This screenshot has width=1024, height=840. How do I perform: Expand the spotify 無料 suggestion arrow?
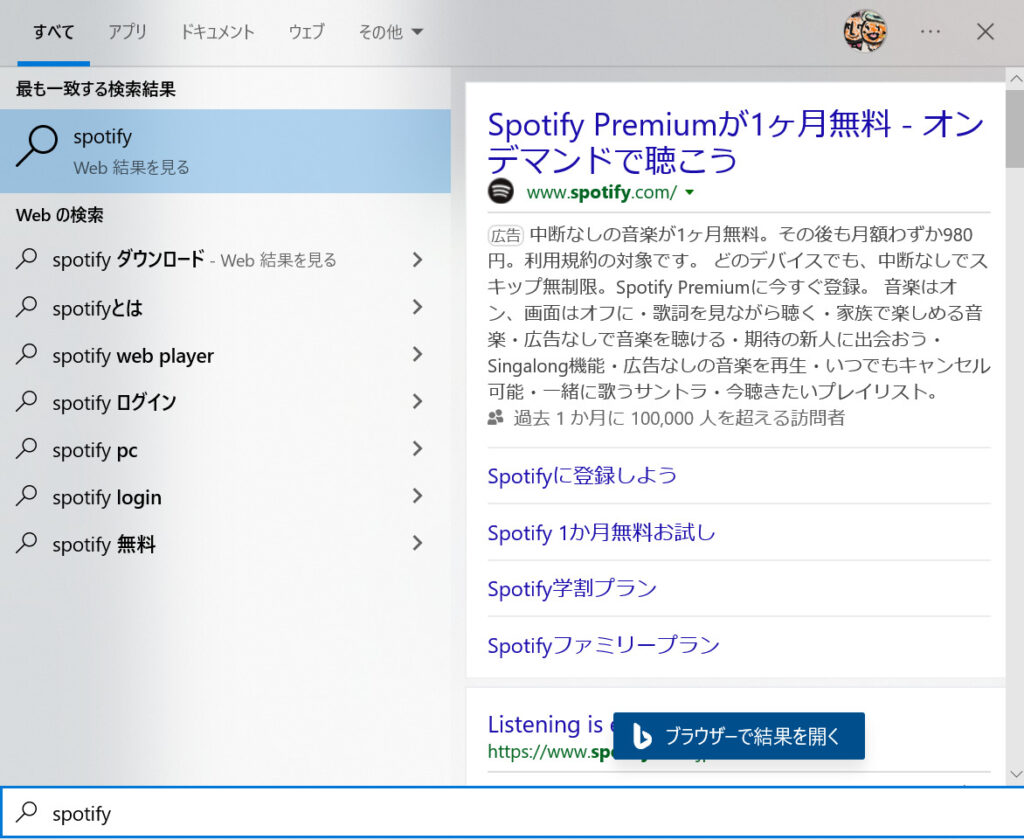418,543
